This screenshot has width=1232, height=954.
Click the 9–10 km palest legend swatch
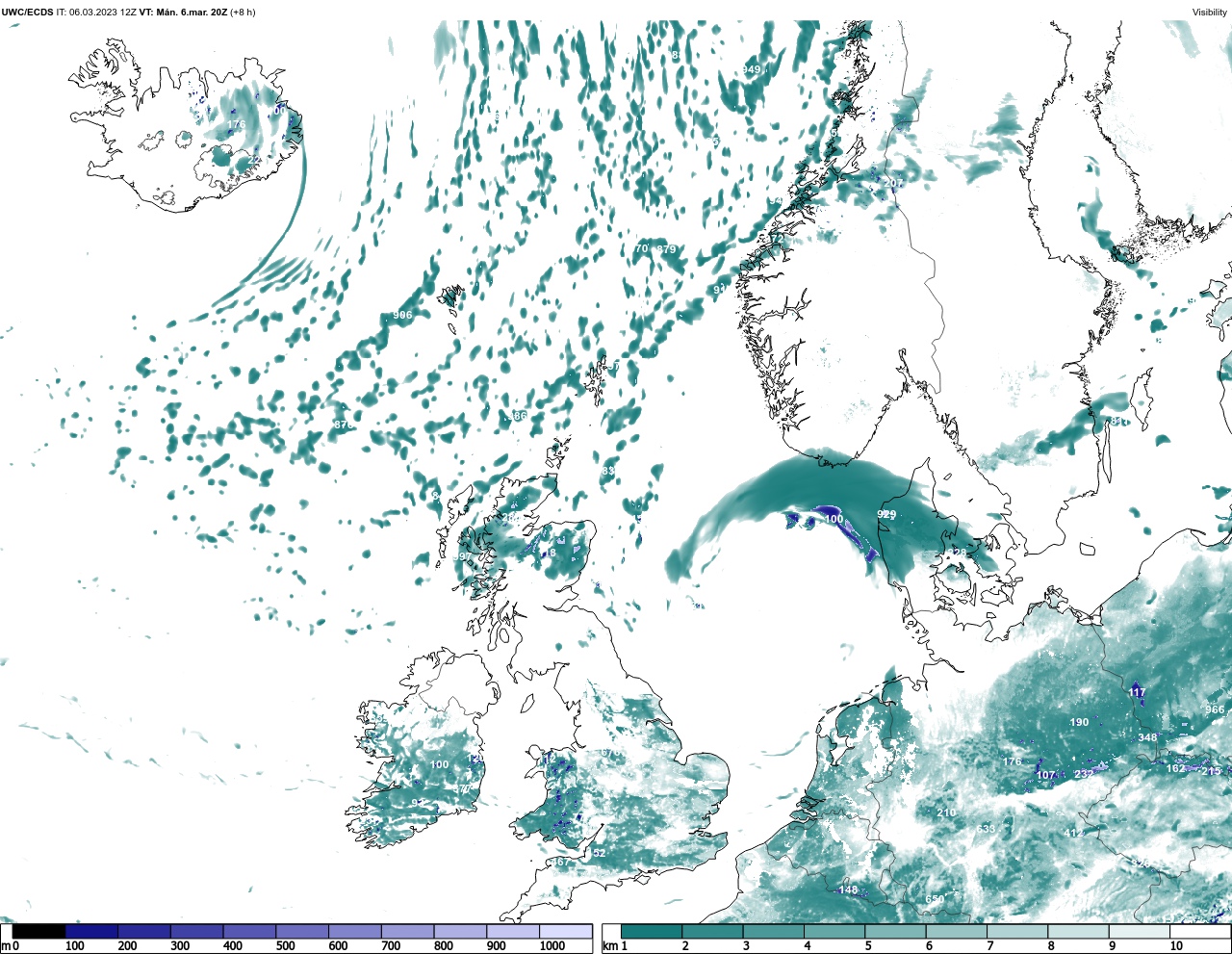click(1140, 932)
